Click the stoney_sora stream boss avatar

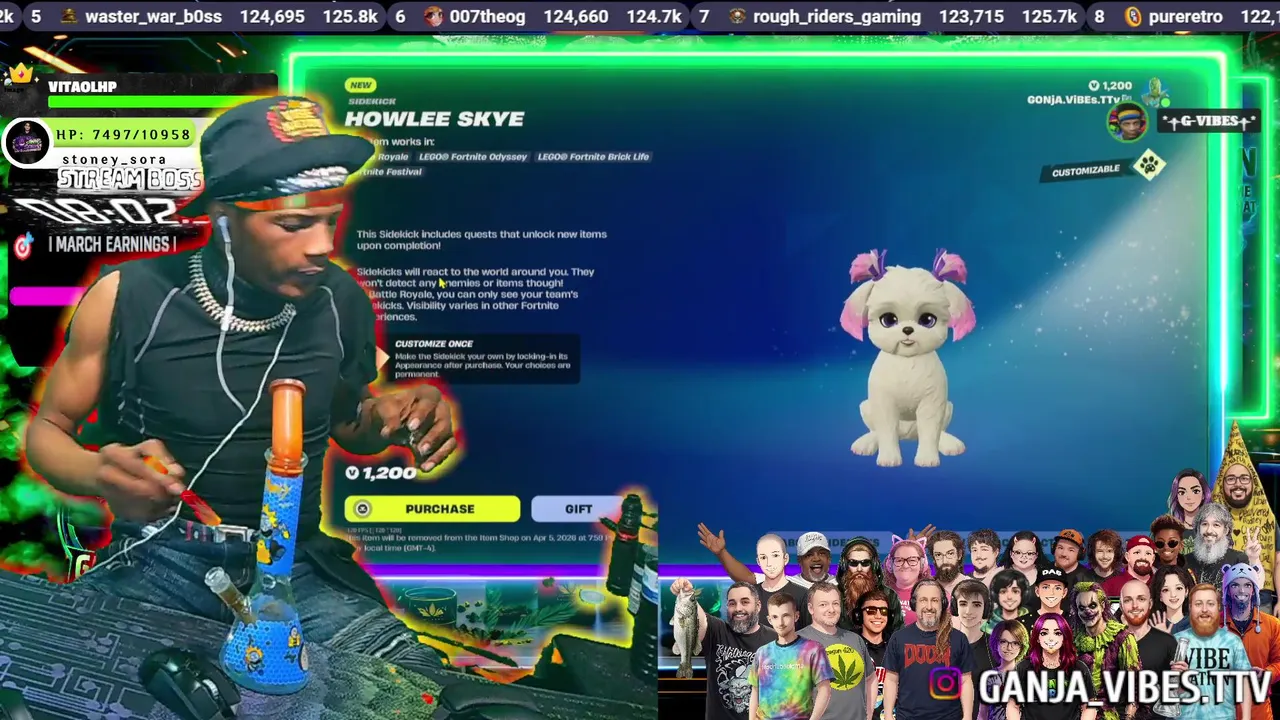pos(27,143)
